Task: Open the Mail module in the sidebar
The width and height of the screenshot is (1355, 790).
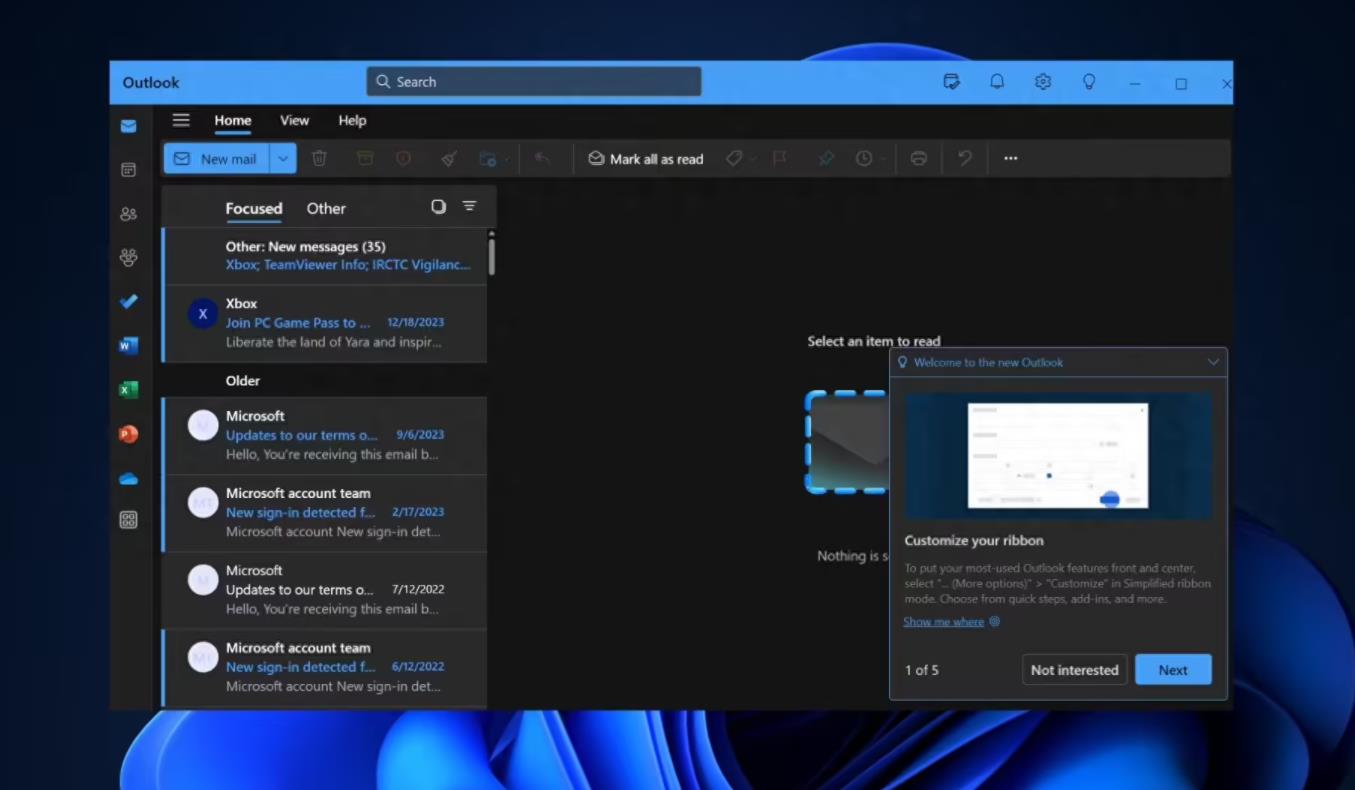Action: tap(128, 126)
